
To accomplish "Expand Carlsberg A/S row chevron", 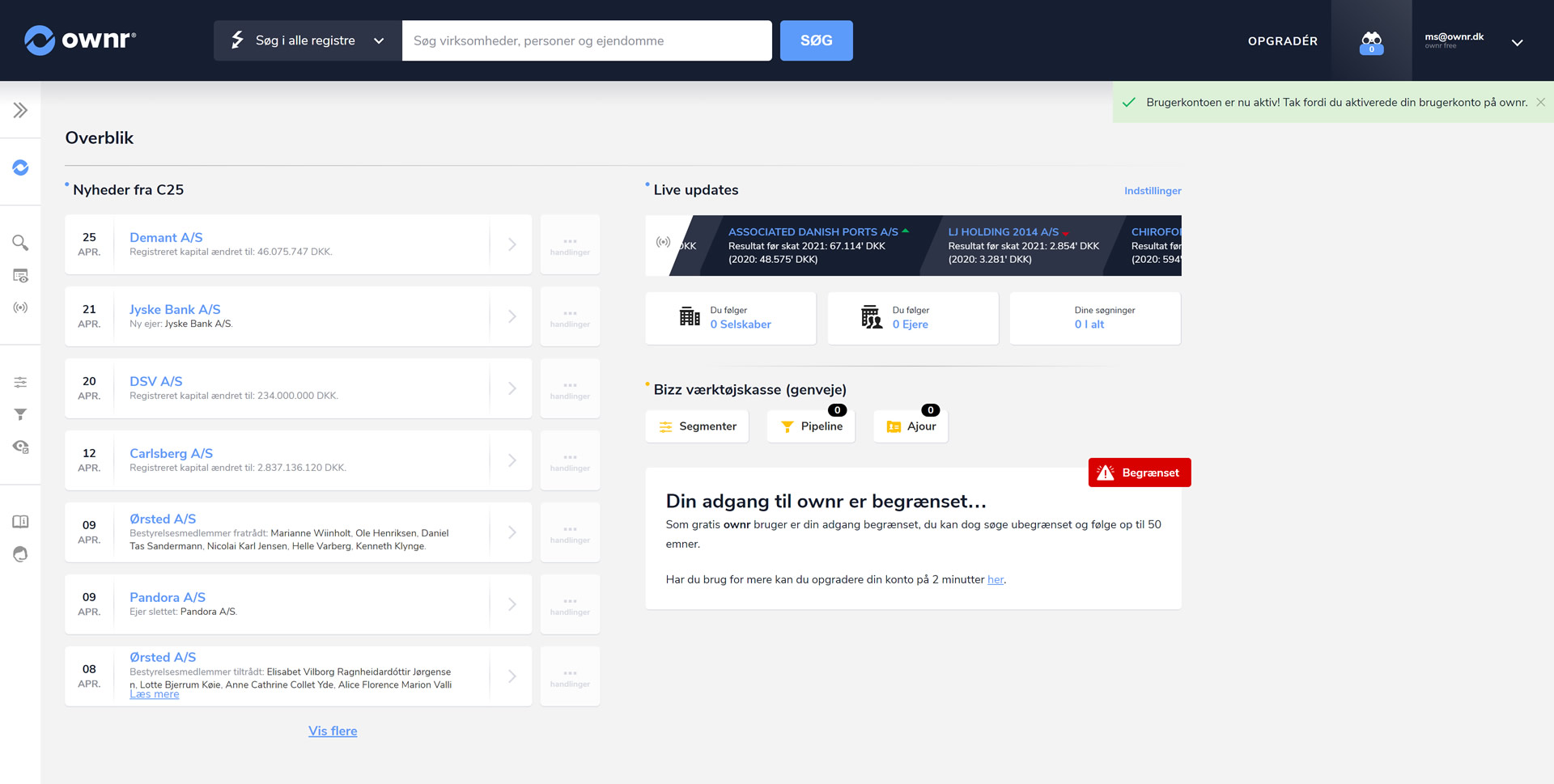I will click(512, 460).
